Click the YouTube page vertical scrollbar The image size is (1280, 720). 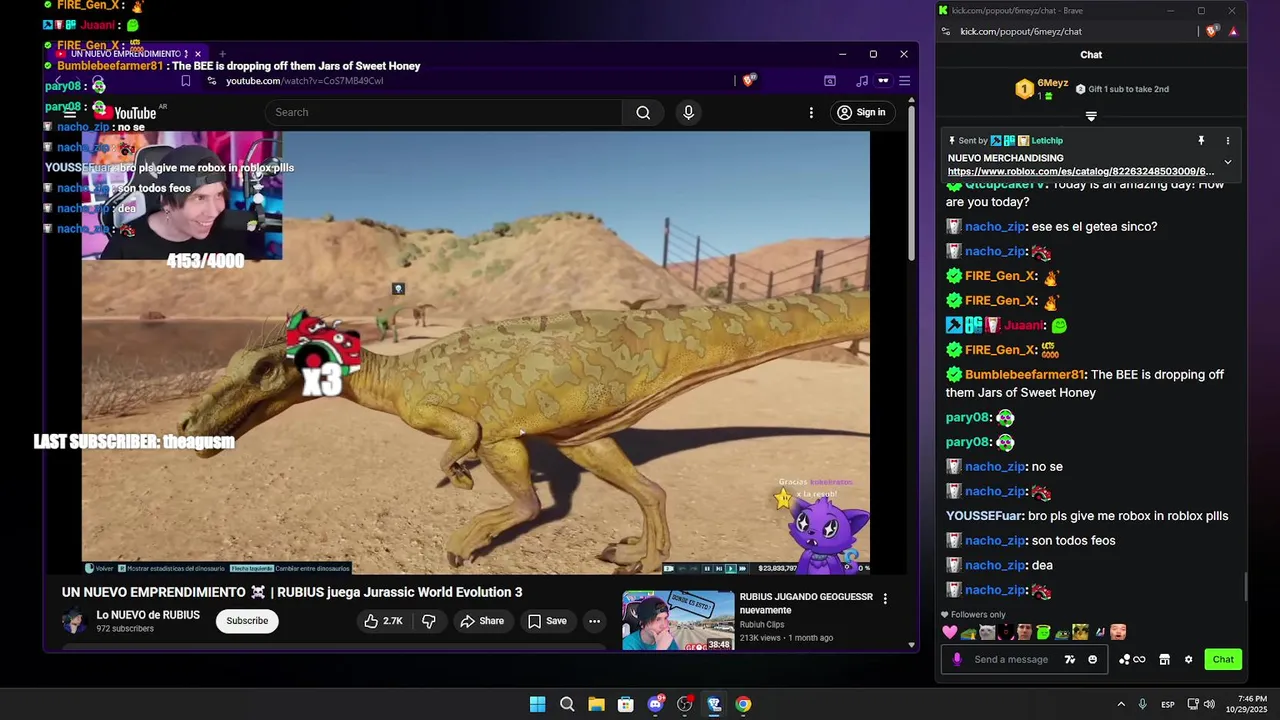coord(911,185)
